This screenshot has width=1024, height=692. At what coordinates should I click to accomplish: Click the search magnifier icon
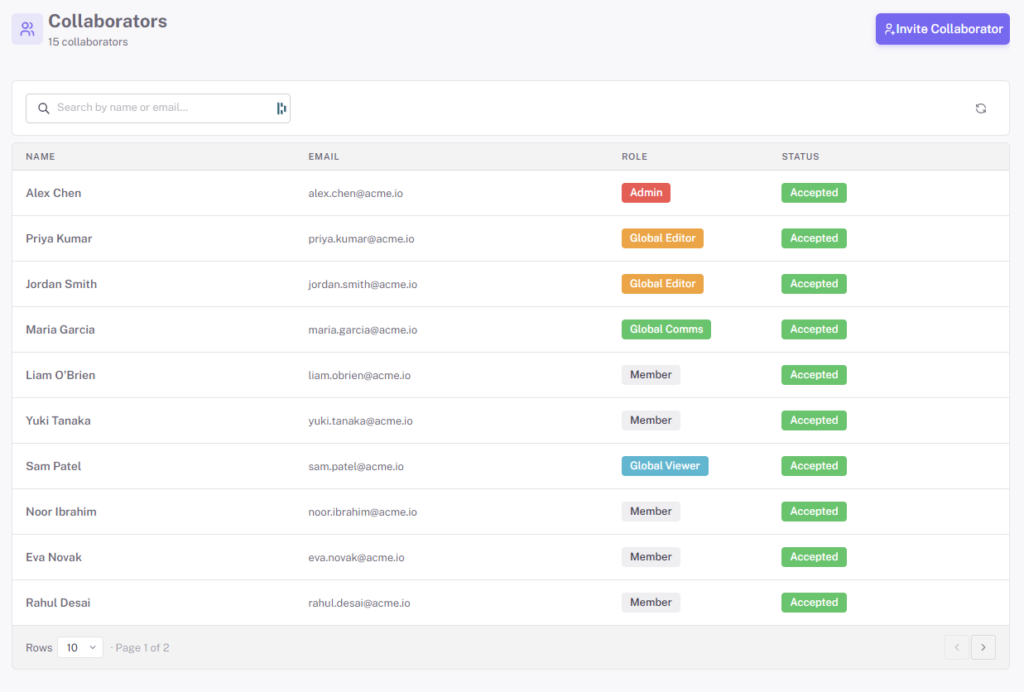click(44, 108)
